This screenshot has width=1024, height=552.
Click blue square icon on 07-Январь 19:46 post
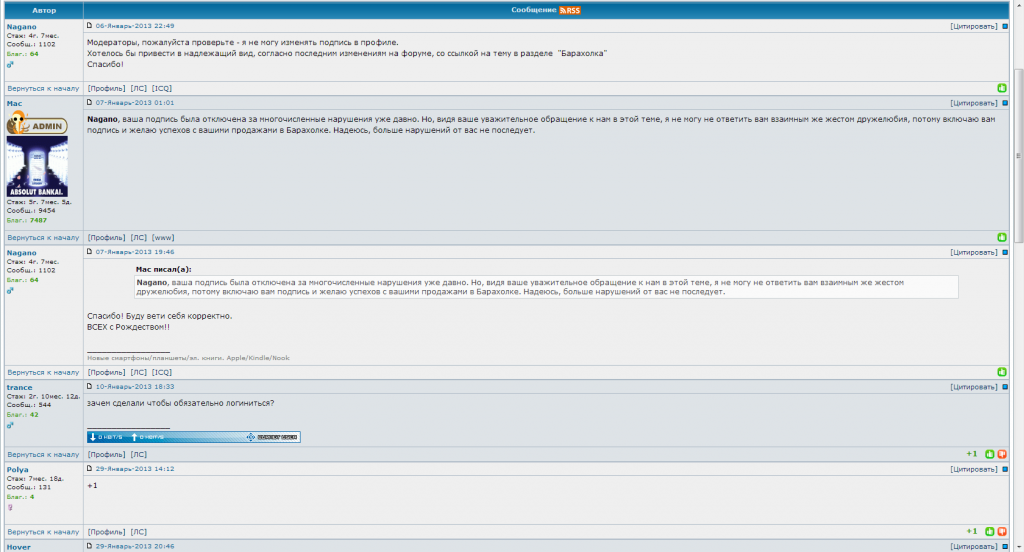click(1005, 252)
